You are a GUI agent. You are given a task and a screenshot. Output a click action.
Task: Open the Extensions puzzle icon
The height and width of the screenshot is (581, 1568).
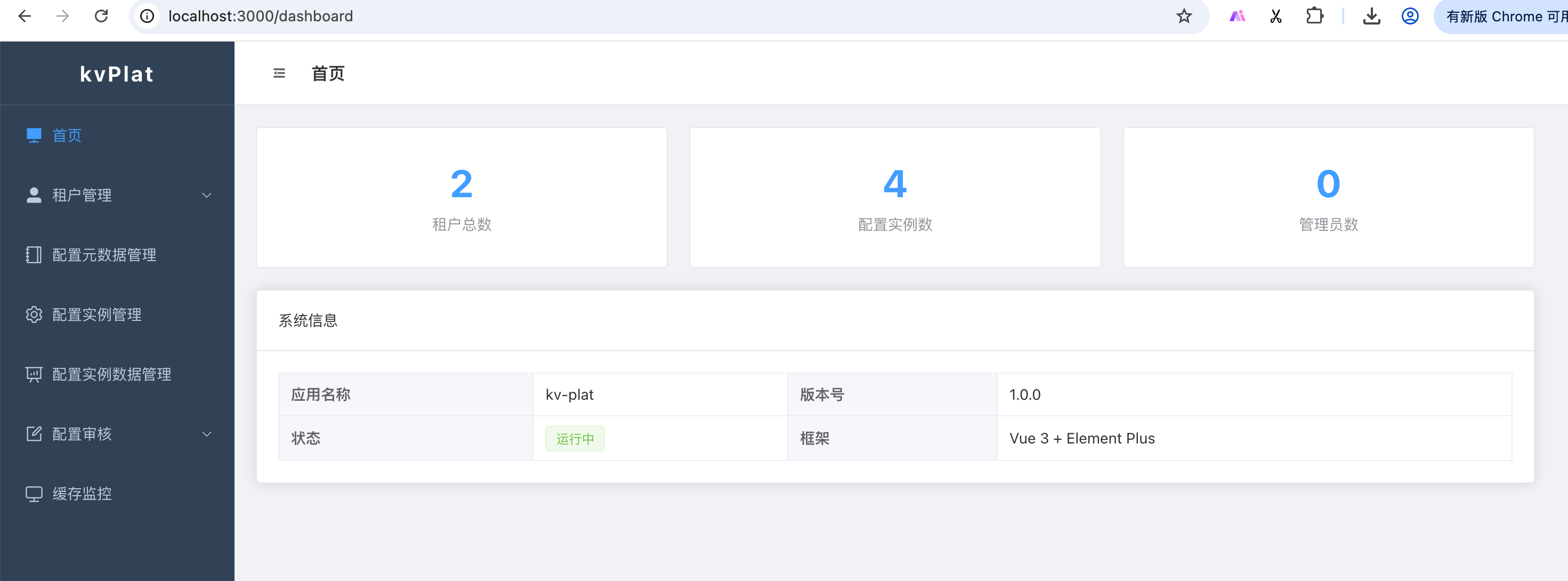(1315, 17)
